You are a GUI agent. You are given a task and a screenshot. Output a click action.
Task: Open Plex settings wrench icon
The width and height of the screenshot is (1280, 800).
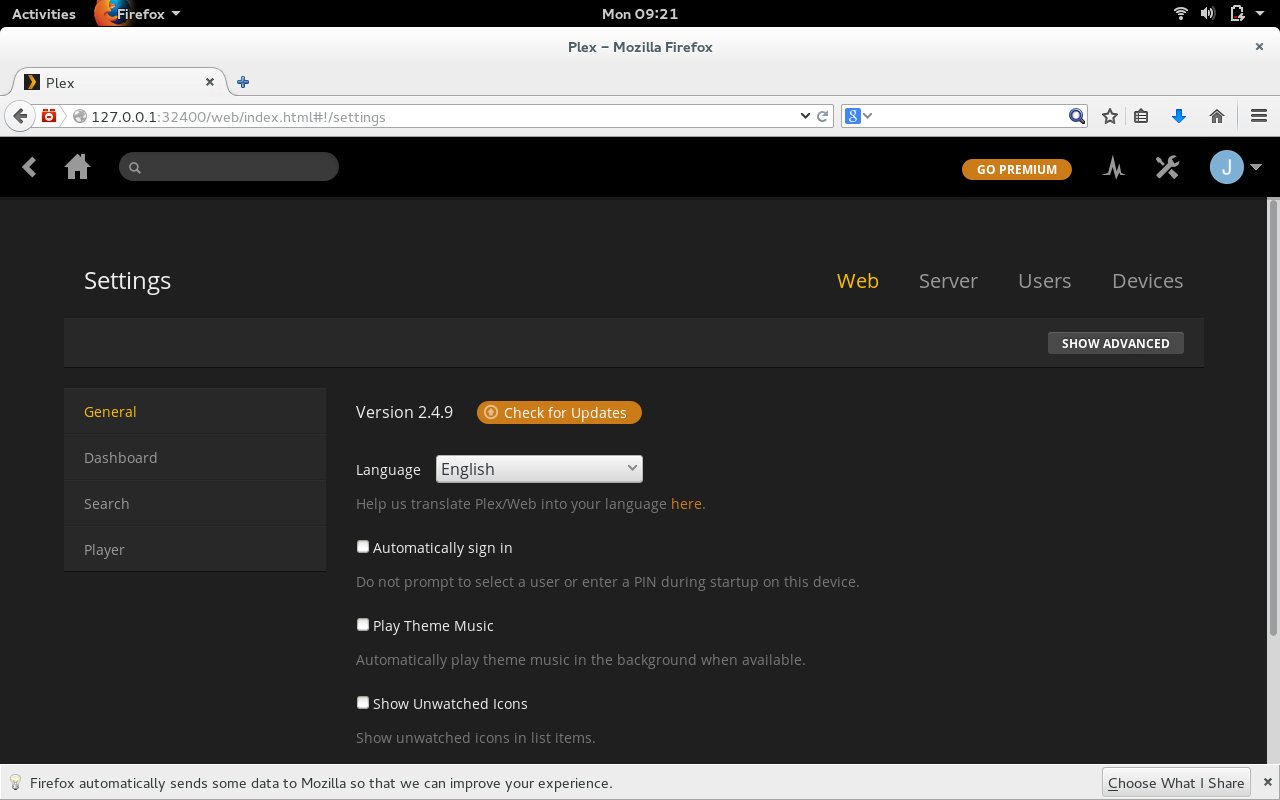(x=1167, y=167)
